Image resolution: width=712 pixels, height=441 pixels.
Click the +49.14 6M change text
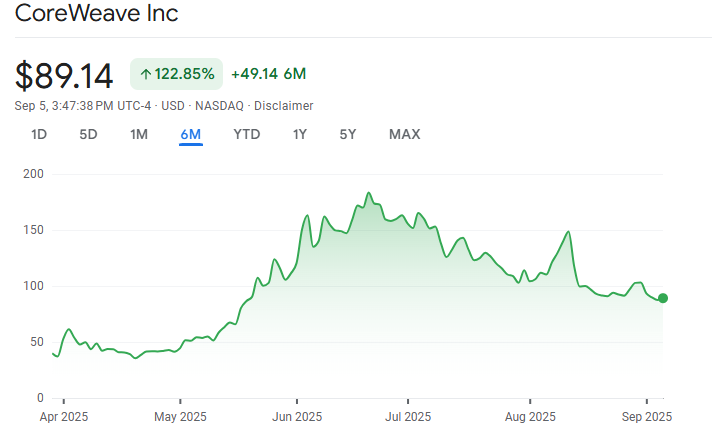point(268,74)
